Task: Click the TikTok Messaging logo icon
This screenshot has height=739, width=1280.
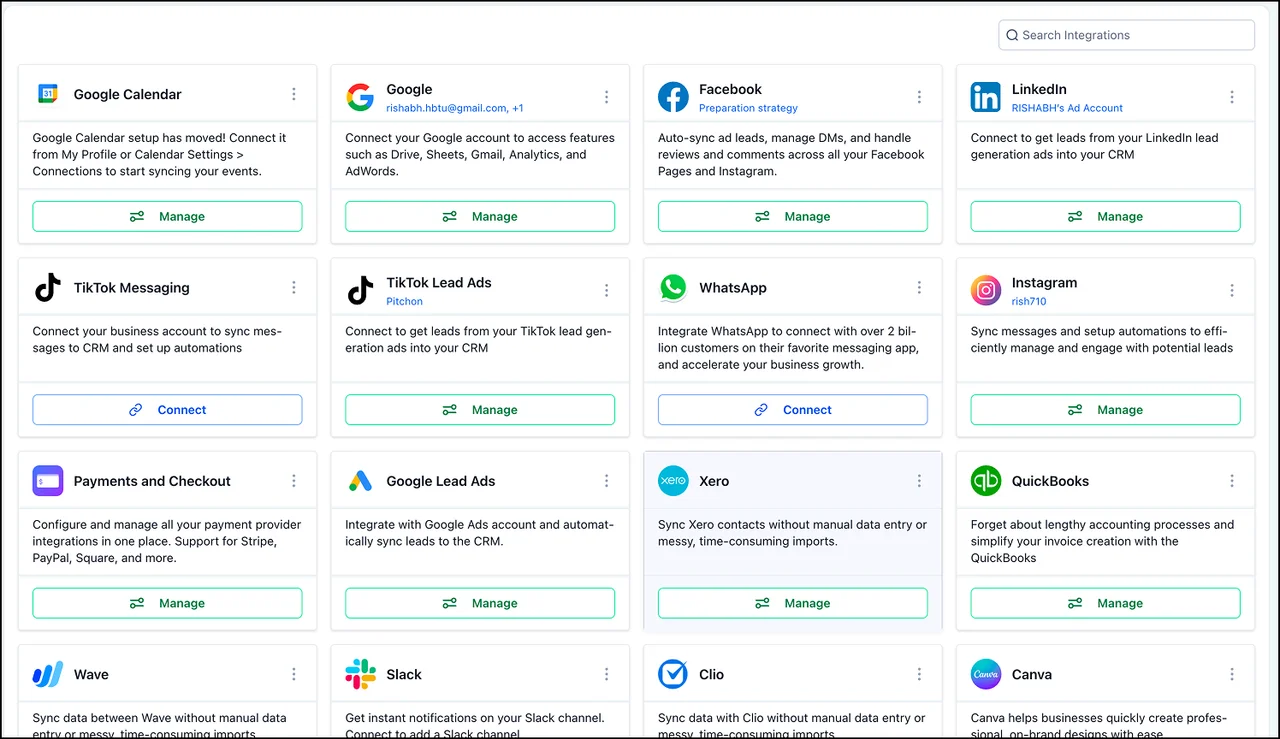Action: point(48,288)
